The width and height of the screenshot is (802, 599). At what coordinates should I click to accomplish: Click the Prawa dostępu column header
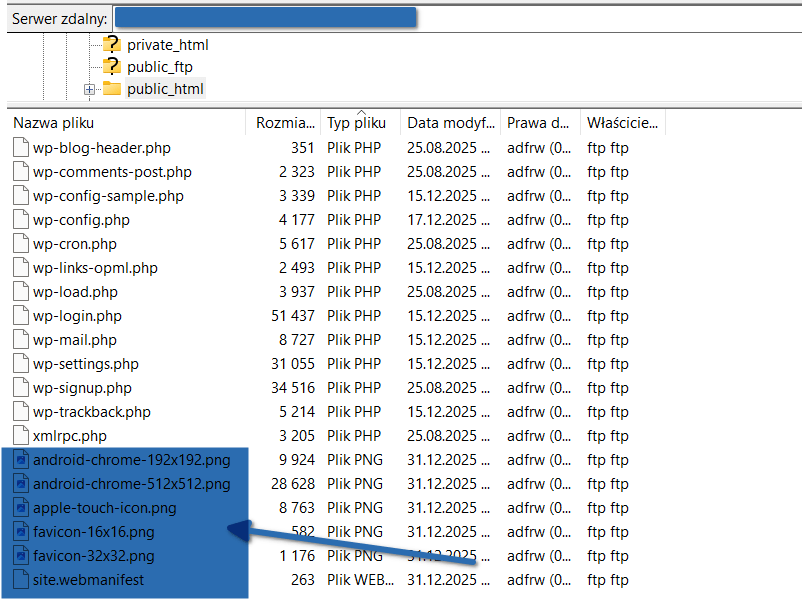click(539, 123)
